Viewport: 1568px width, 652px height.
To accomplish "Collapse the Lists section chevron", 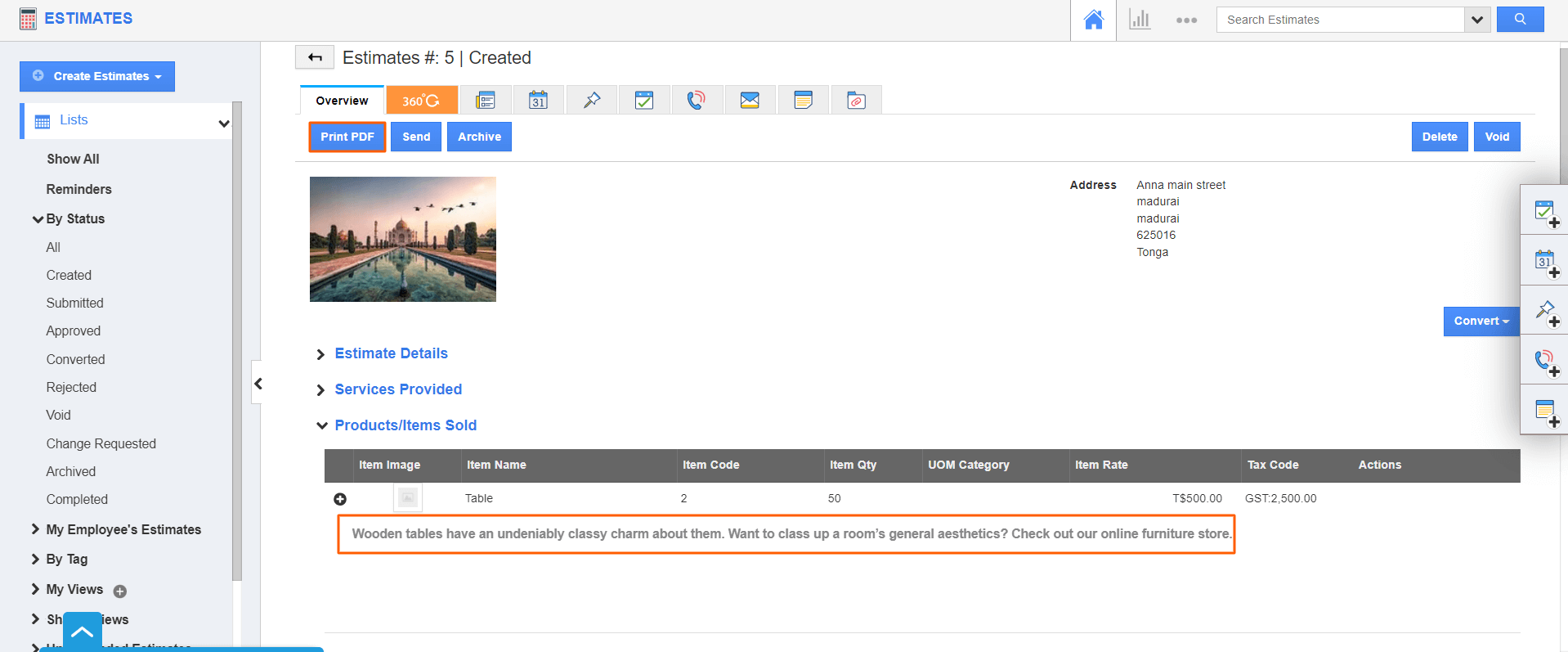I will pyautogui.click(x=223, y=124).
